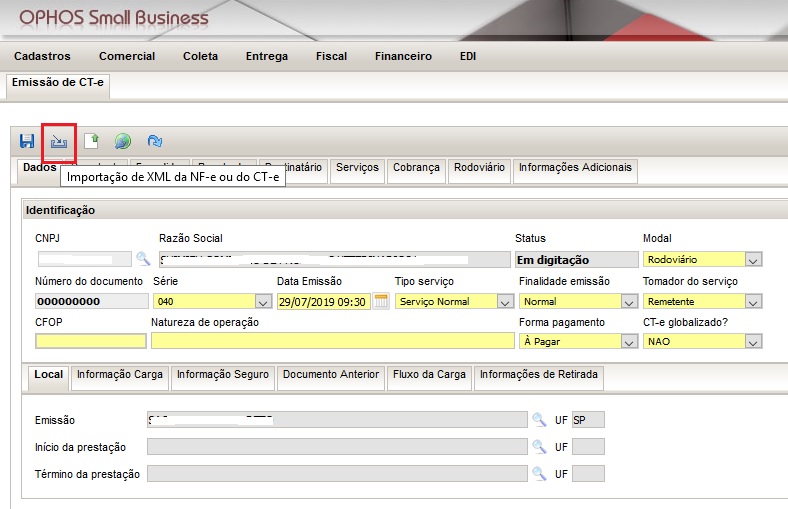Open the EDI menu
The width and height of the screenshot is (788, 509).
(x=468, y=56)
